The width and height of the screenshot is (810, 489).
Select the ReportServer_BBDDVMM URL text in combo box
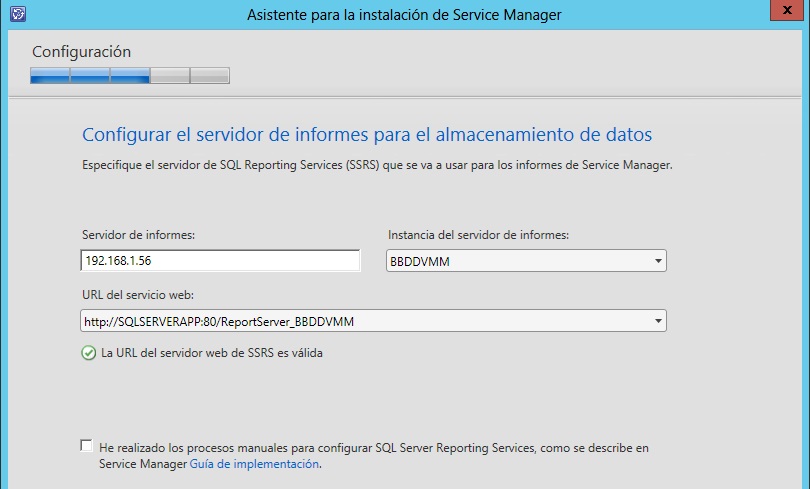pos(220,321)
